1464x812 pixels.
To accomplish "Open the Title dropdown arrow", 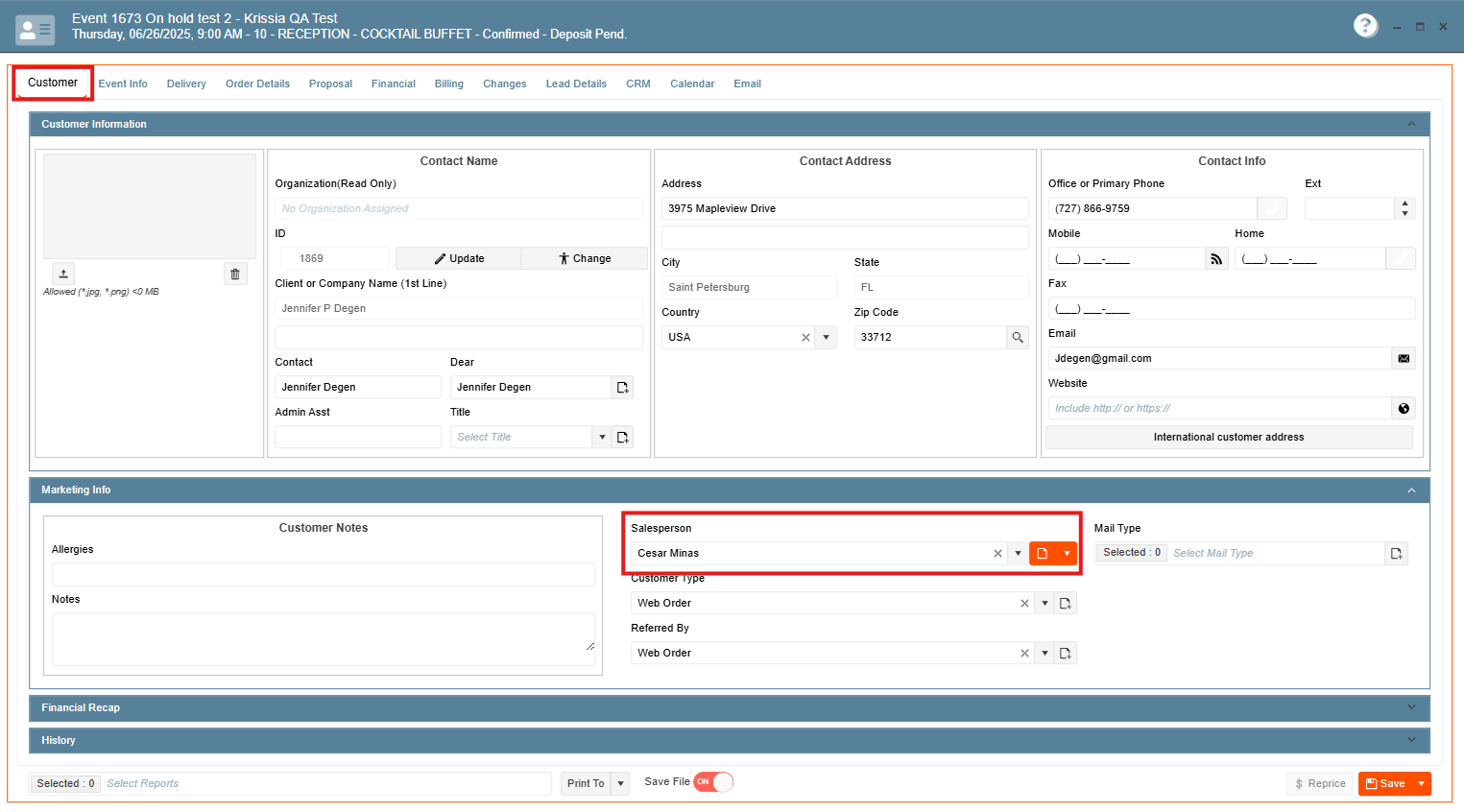I will coord(602,437).
